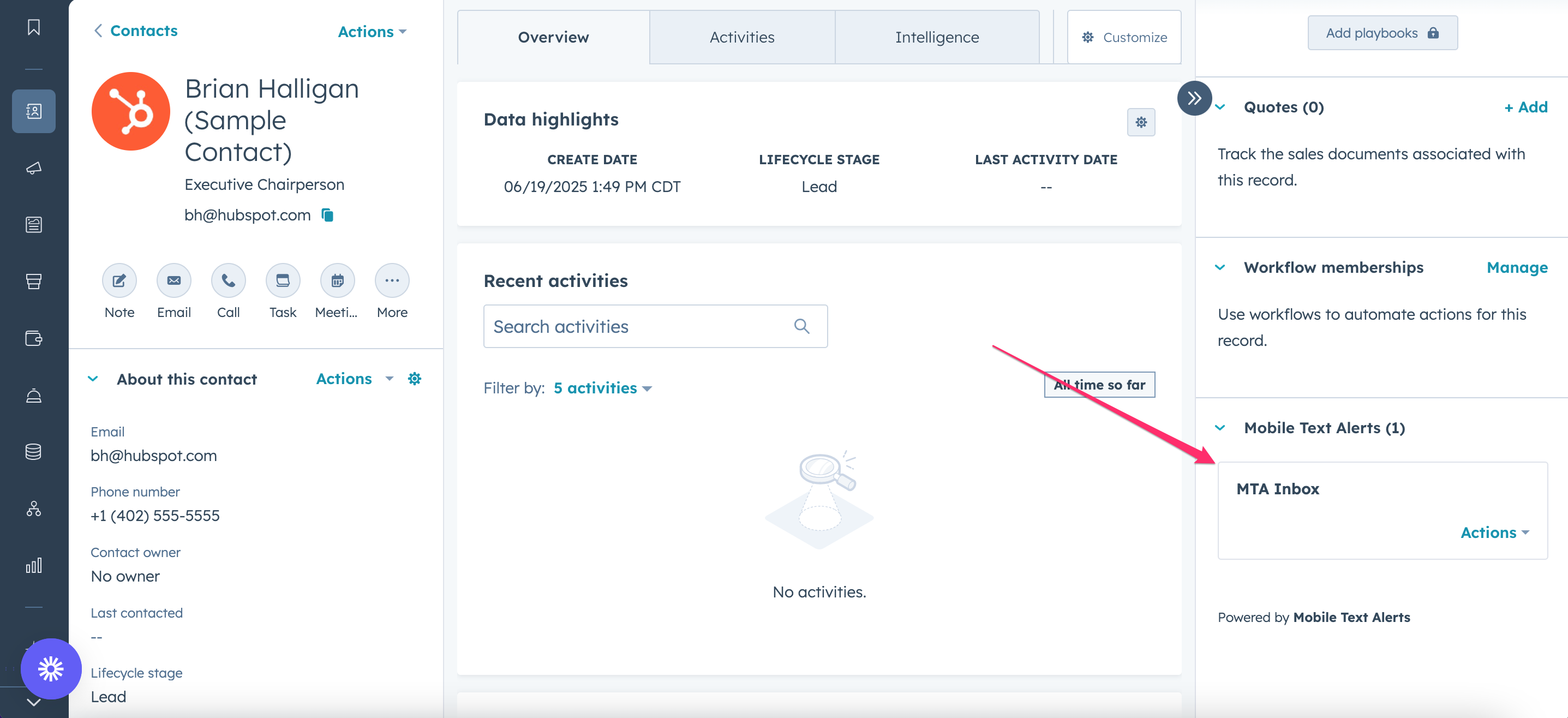Switch to the Overview tab
Screen dimensions: 1568x718
pyautogui.click(x=553, y=37)
